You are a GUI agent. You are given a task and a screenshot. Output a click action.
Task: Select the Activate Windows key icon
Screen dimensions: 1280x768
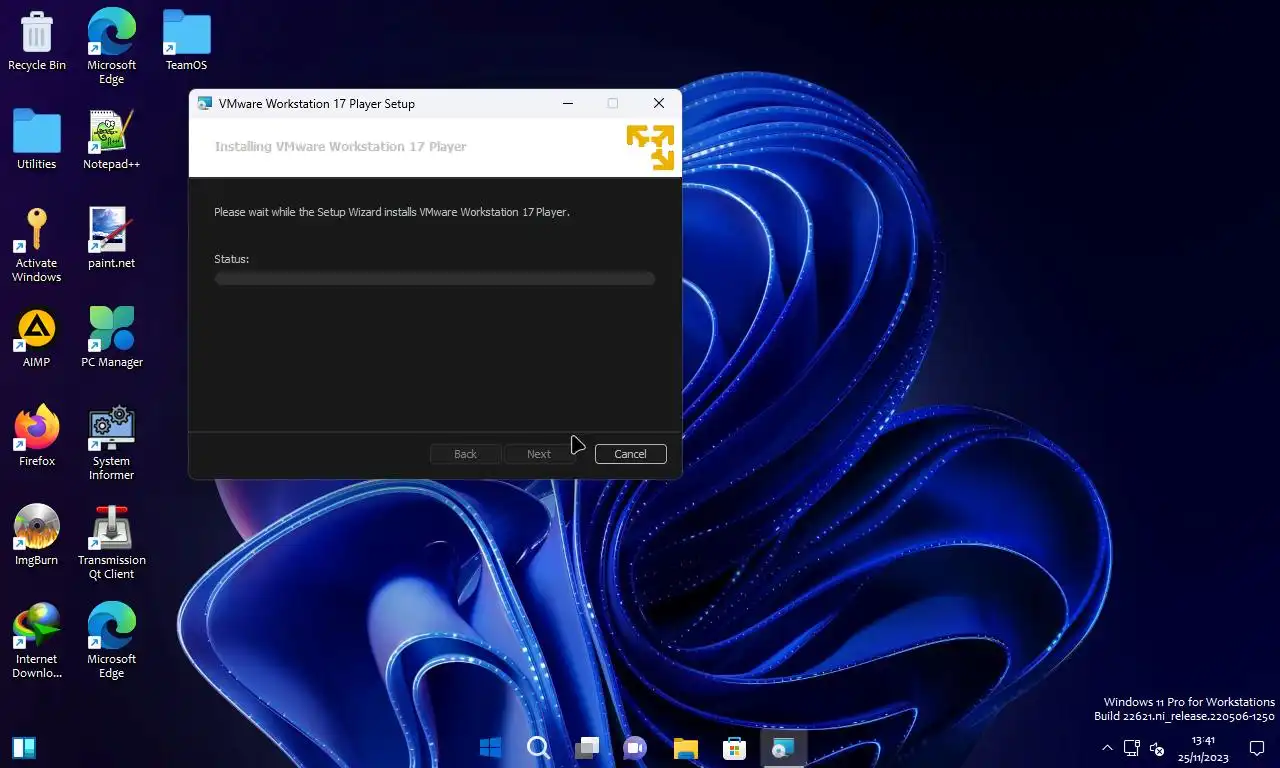[x=37, y=245]
